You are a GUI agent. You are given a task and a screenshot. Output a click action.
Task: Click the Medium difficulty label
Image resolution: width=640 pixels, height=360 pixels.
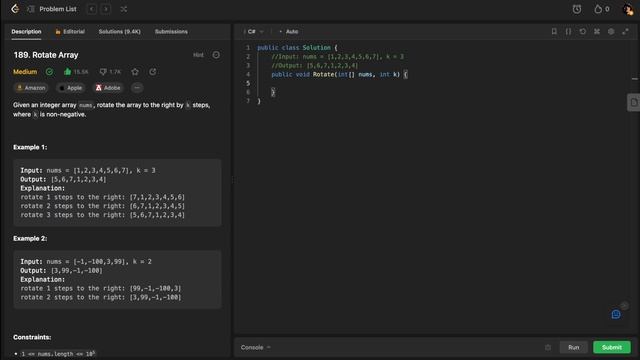pos(25,72)
